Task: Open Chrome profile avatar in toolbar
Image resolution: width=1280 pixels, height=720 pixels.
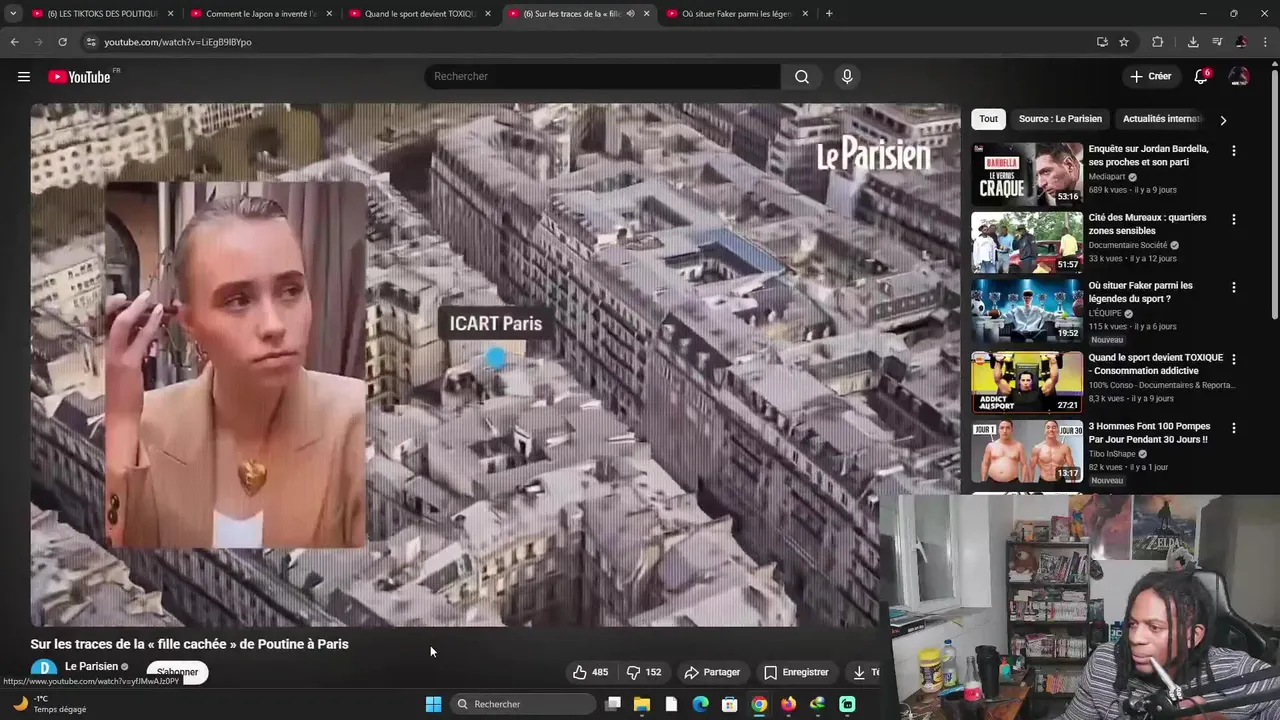Action: (x=1241, y=42)
